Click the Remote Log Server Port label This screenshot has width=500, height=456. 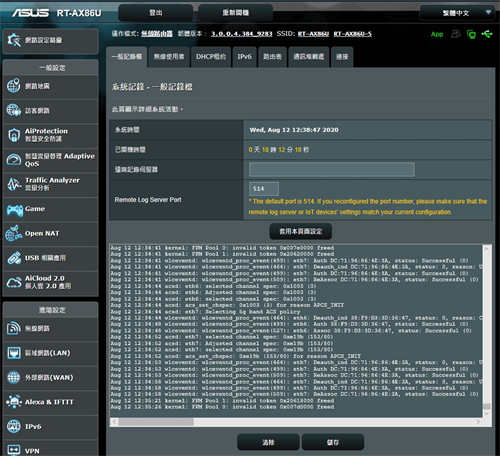coord(148,200)
